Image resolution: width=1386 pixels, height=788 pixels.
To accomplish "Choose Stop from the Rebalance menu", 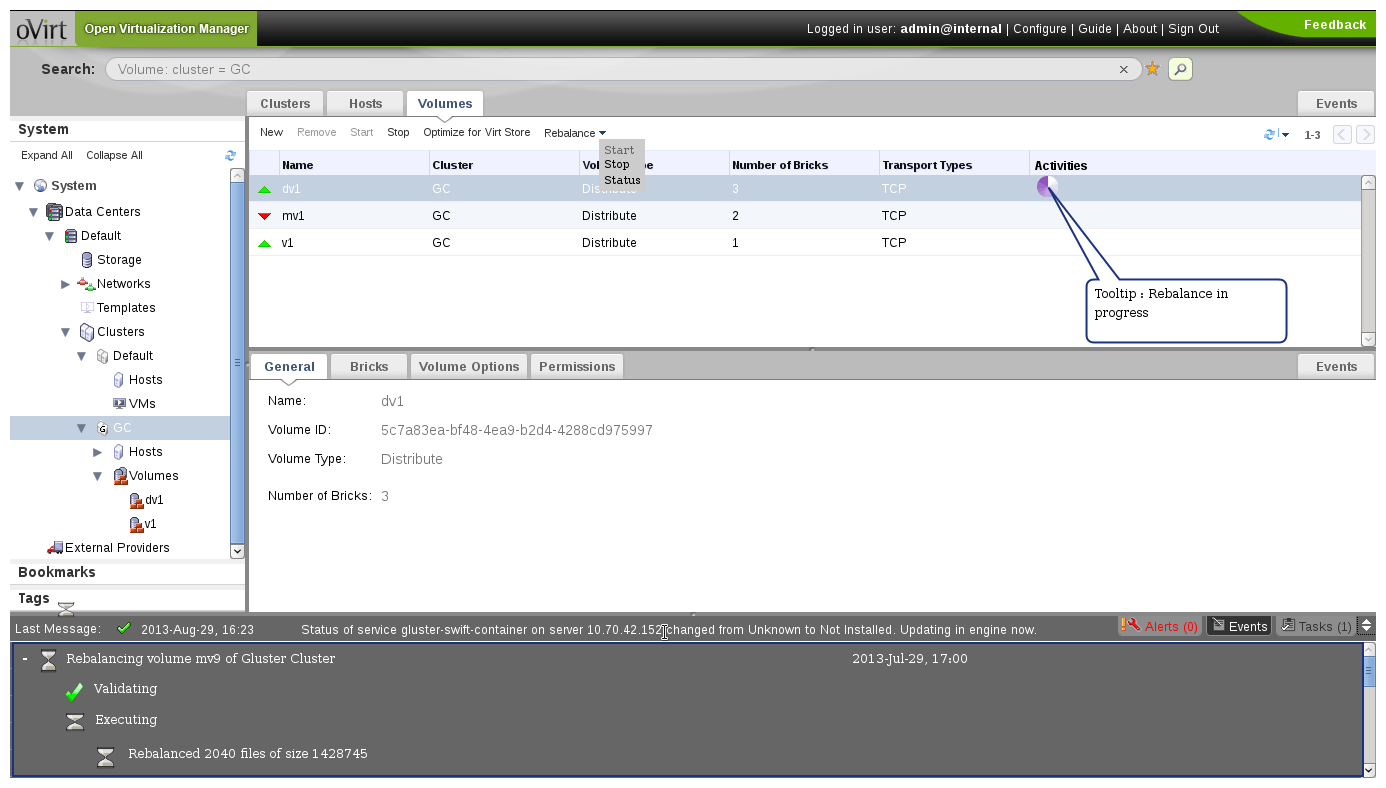I will click(617, 165).
